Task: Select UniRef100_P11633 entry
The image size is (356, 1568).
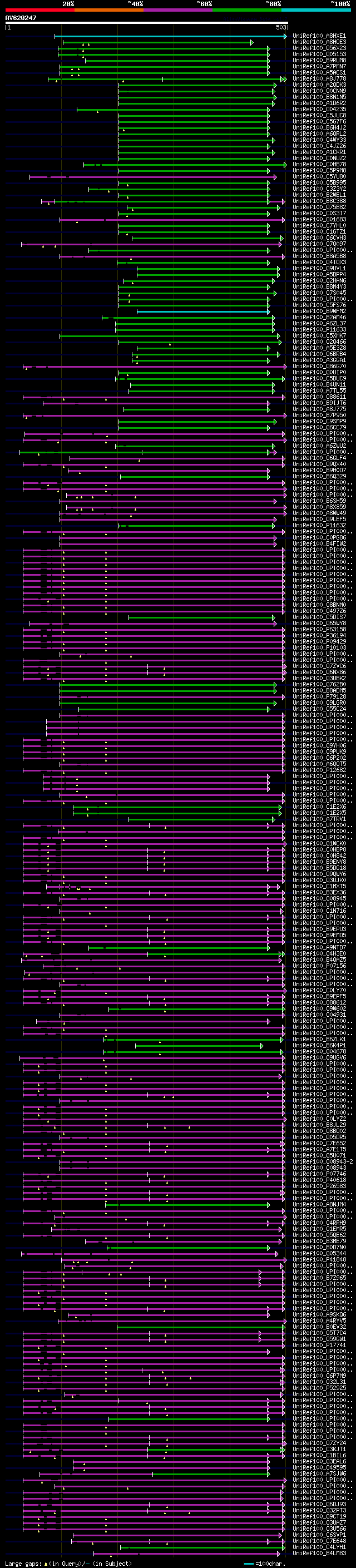Action: click(319, 329)
